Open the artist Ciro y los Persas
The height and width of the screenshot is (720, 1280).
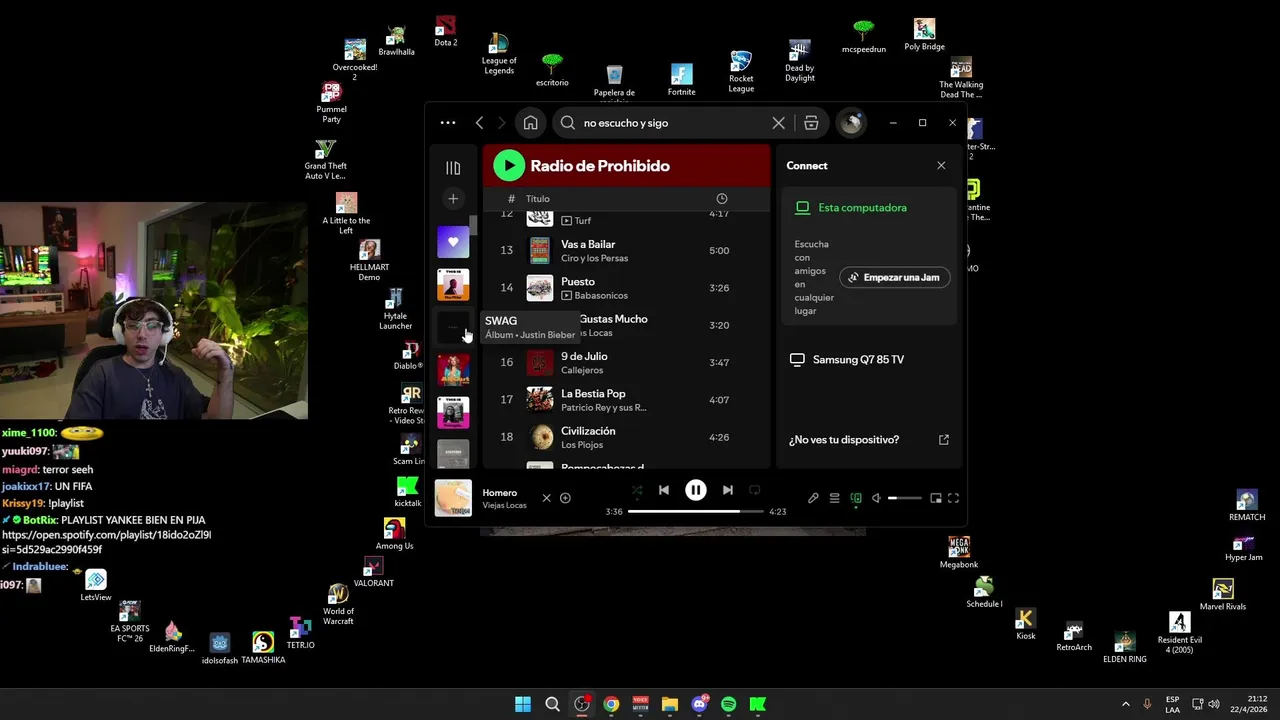point(595,258)
